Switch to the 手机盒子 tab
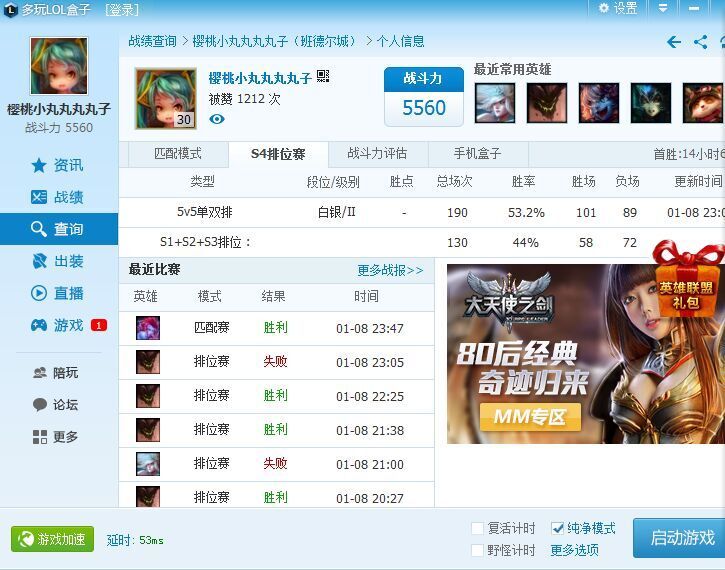The height and width of the screenshot is (570, 725). click(478, 154)
